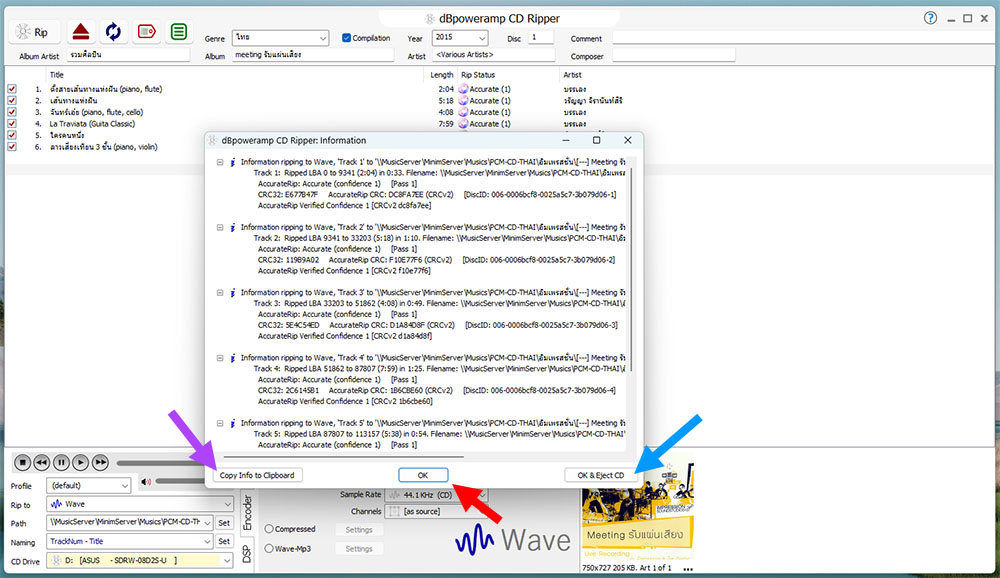
Task: Open the help question mark icon
Action: [930, 18]
